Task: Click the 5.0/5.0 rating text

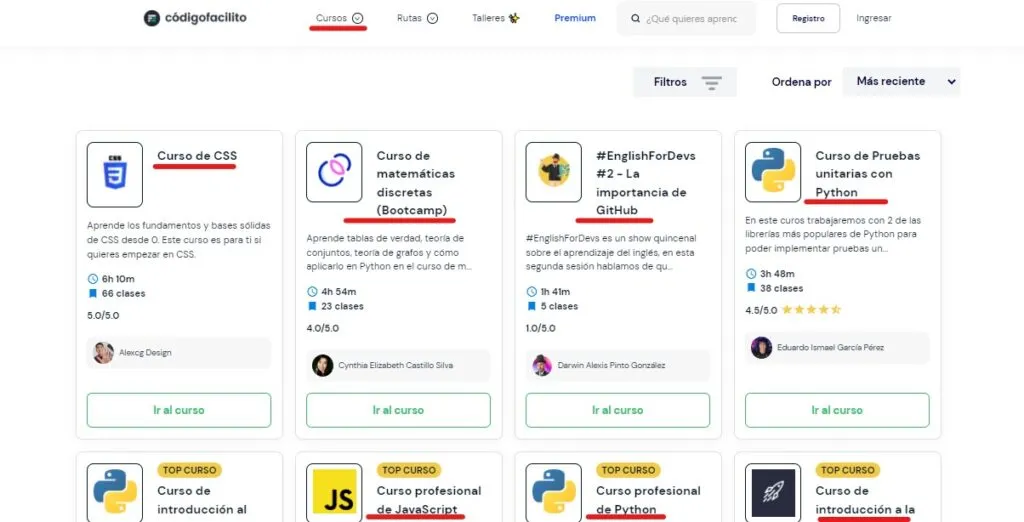Action: click(103, 316)
